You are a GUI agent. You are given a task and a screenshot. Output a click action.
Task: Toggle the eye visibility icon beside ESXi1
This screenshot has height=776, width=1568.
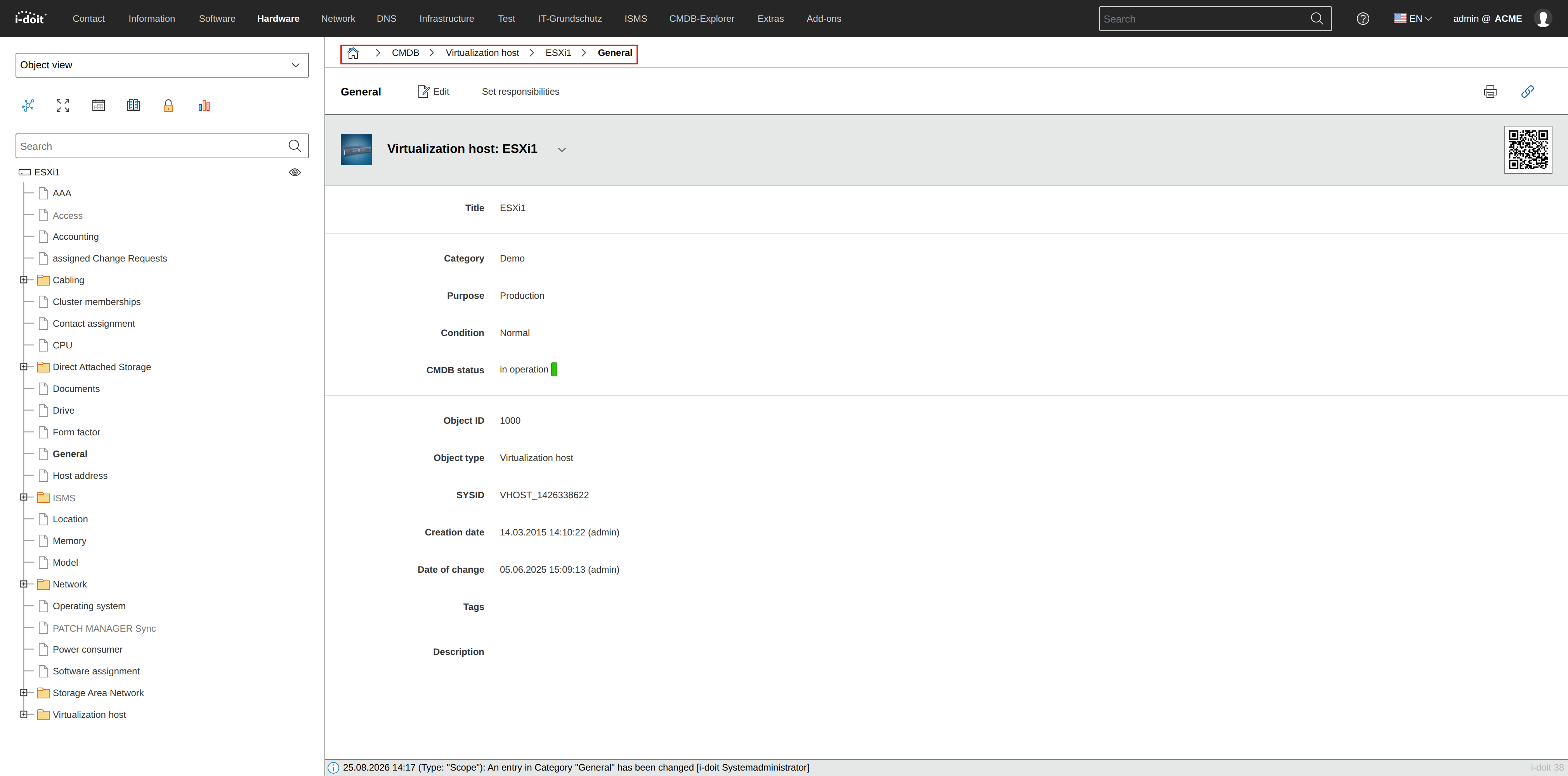(295, 172)
